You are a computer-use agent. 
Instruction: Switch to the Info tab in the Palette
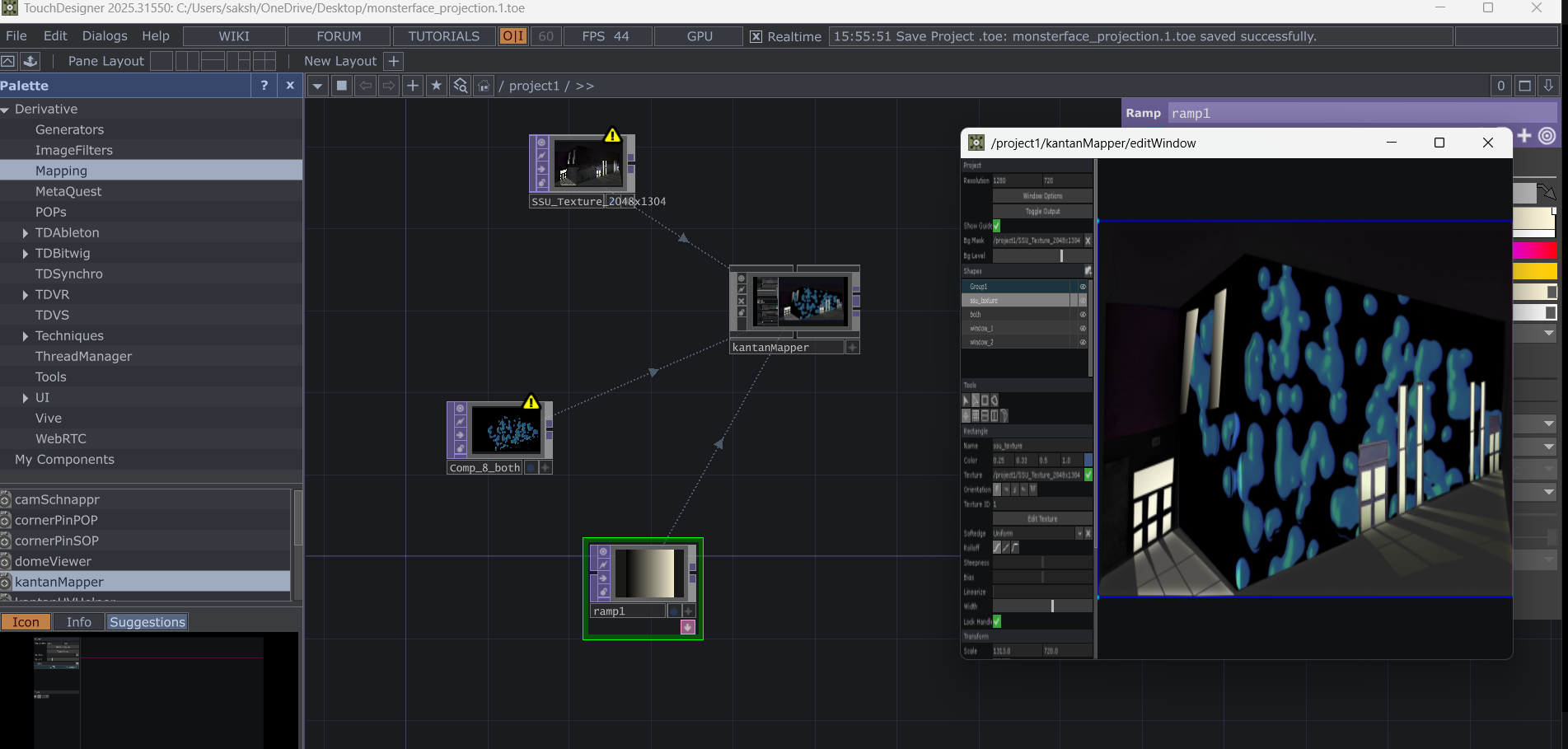(x=77, y=621)
